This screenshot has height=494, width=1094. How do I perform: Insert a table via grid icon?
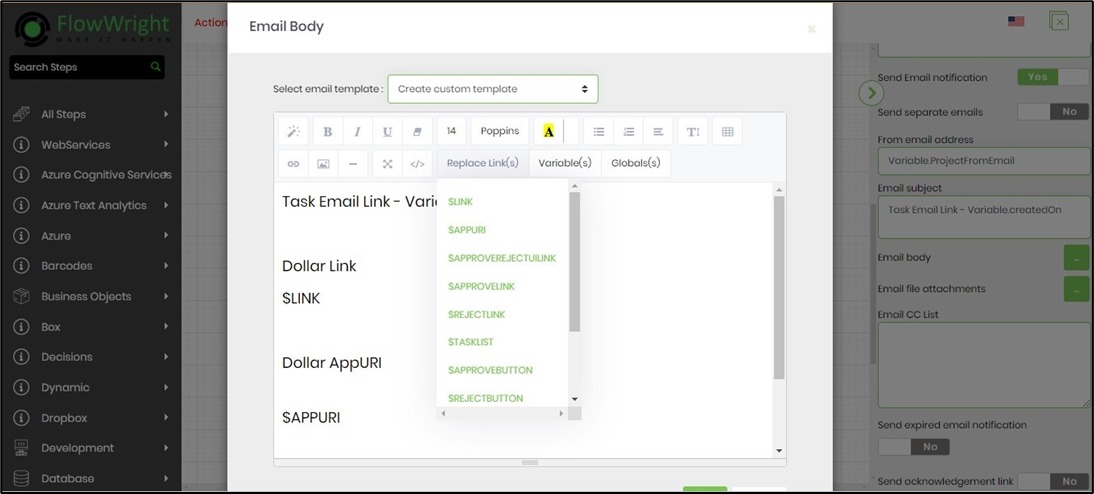[728, 131]
